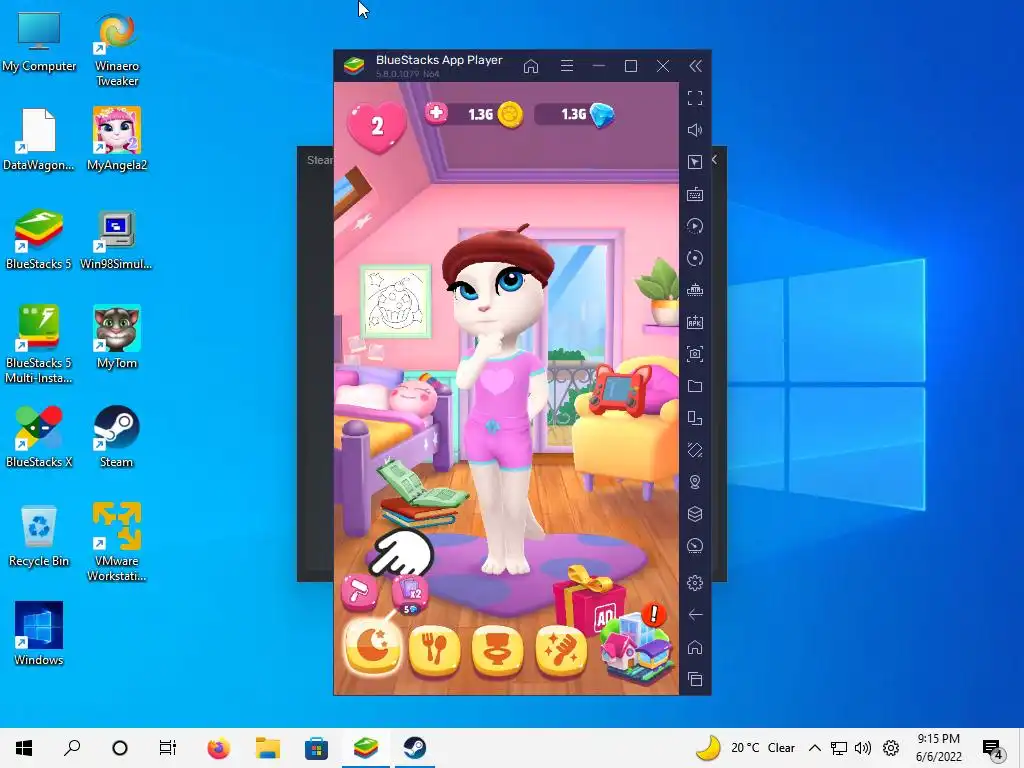Click the weather 20 °C Clear widget

click(x=745, y=748)
